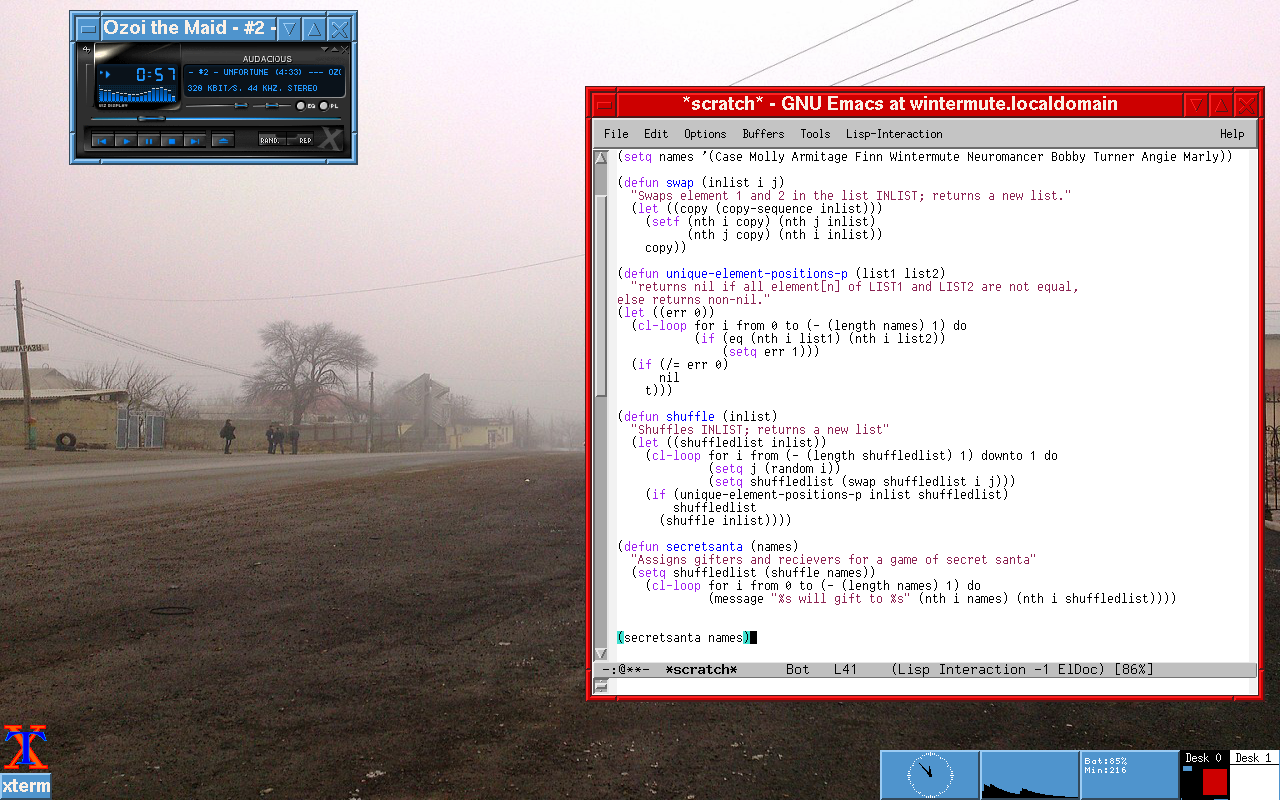1280x800 pixels.
Task: Open the Buffers menu in Emacs
Action: [763, 134]
